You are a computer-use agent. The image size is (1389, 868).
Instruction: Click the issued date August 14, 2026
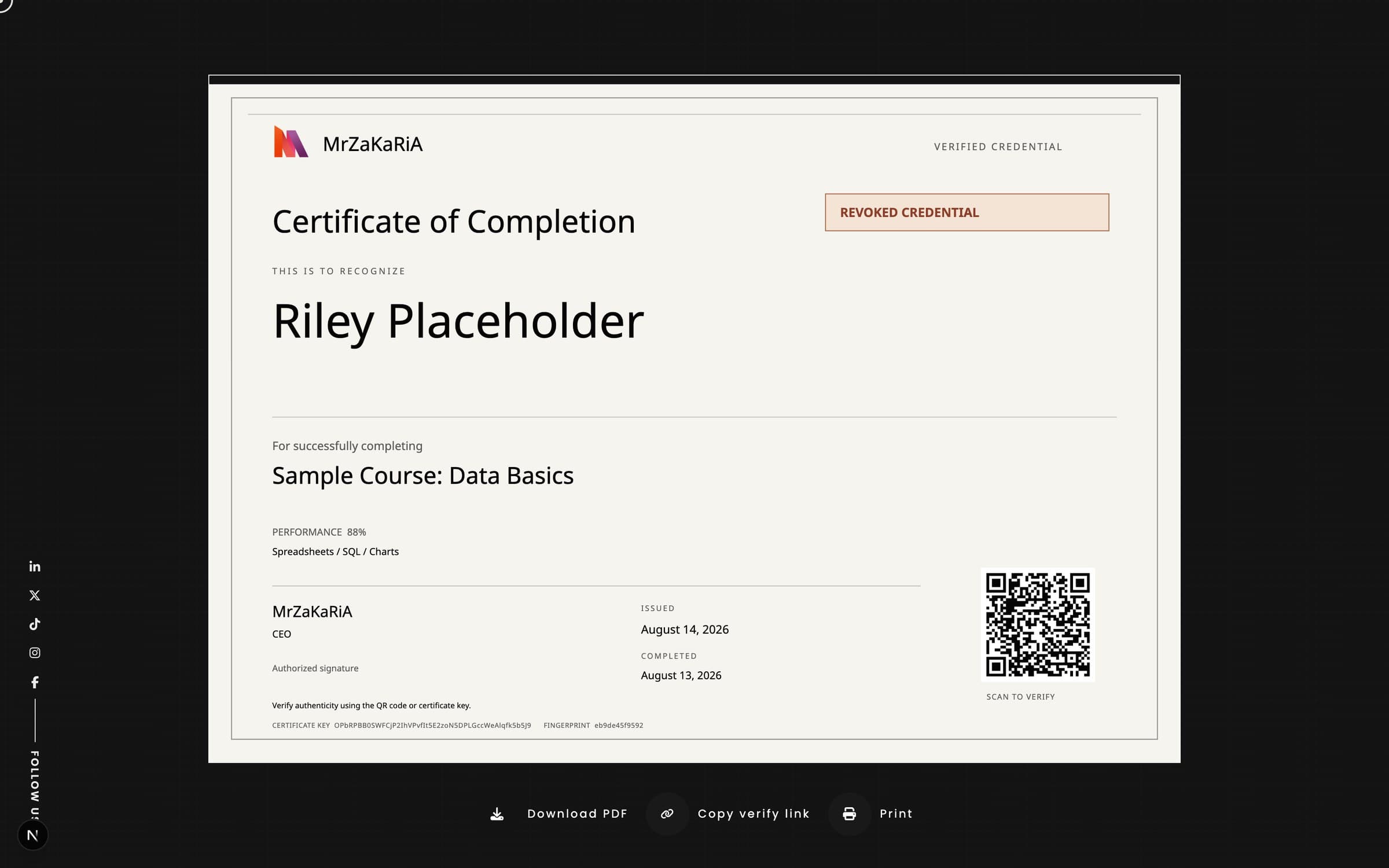tap(685, 630)
